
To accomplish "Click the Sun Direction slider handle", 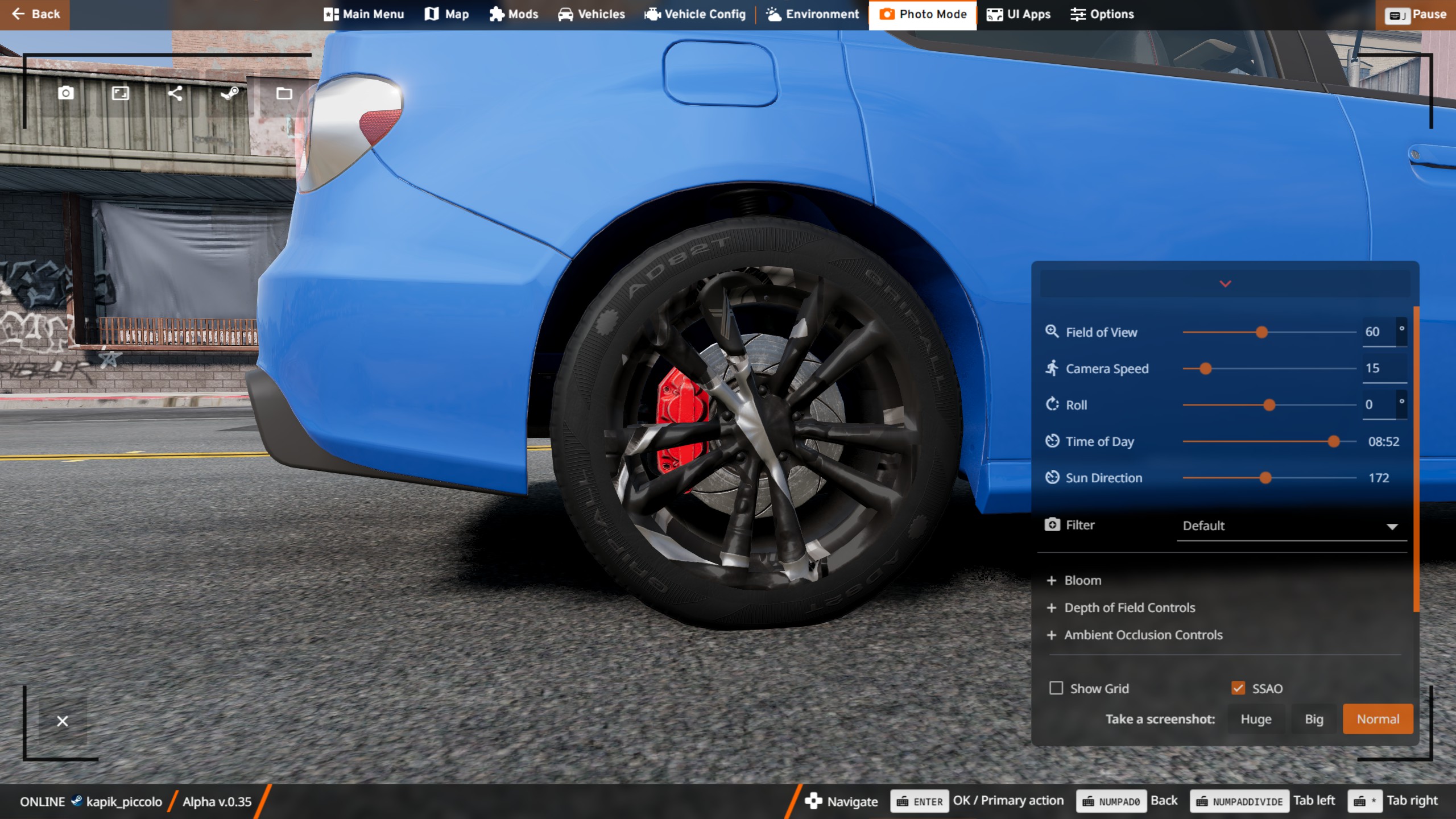I will [x=1265, y=478].
